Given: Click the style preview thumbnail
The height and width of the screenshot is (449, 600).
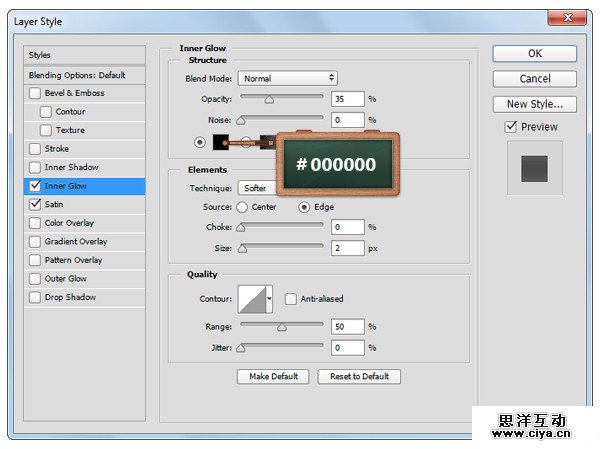Looking at the screenshot, I should coord(534,167).
